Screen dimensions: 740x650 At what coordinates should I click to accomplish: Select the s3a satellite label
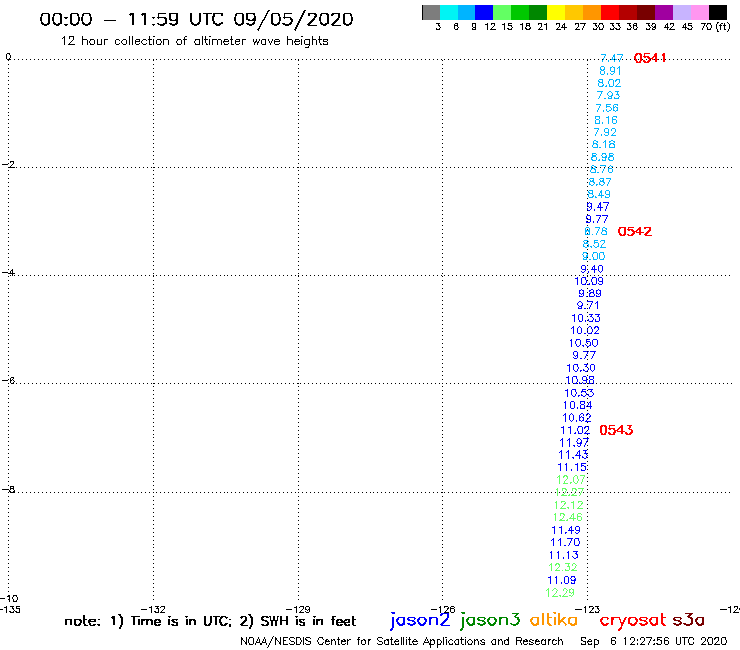[x=689, y=620]
